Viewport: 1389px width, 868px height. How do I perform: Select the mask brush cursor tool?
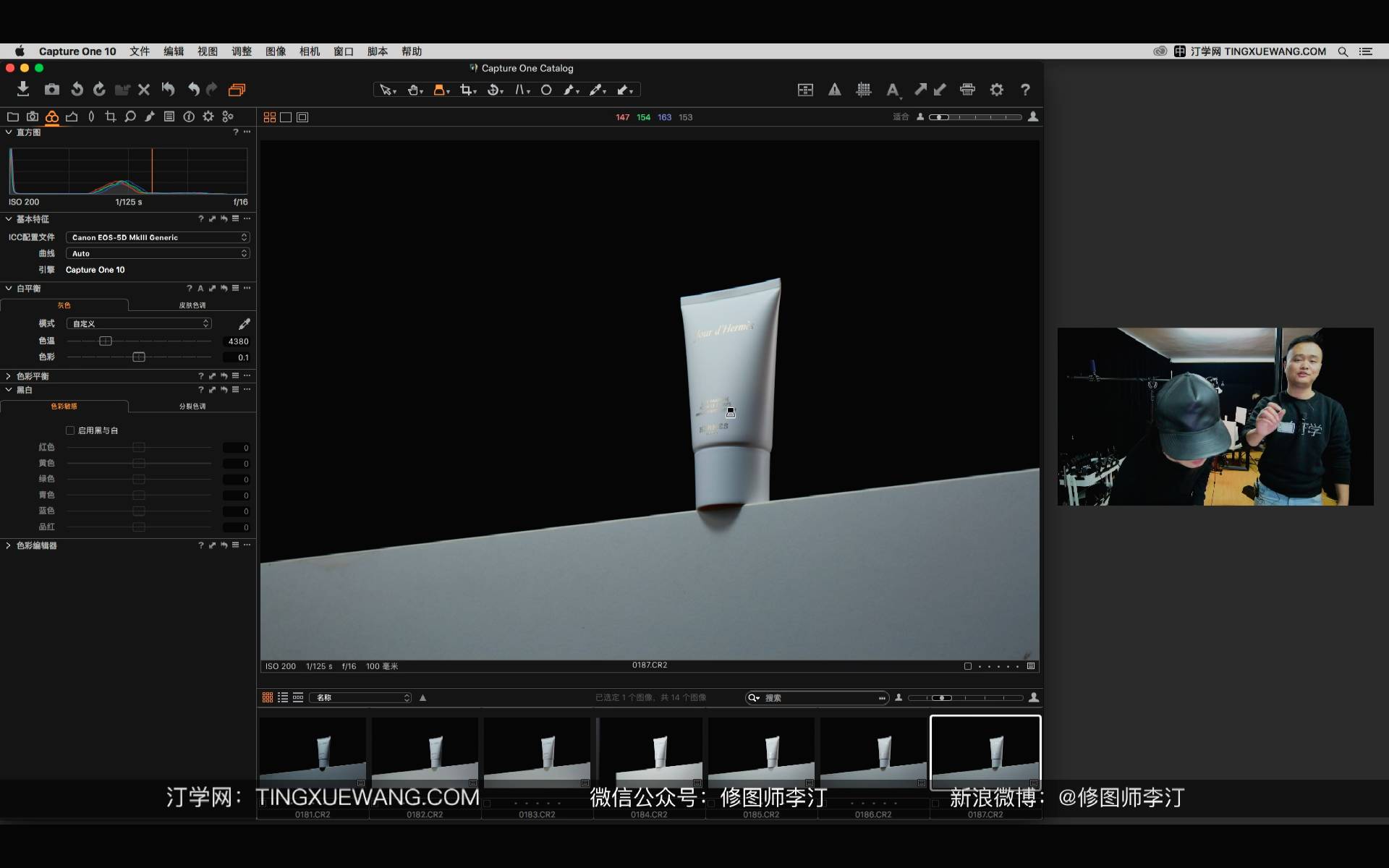click(572, 90)
